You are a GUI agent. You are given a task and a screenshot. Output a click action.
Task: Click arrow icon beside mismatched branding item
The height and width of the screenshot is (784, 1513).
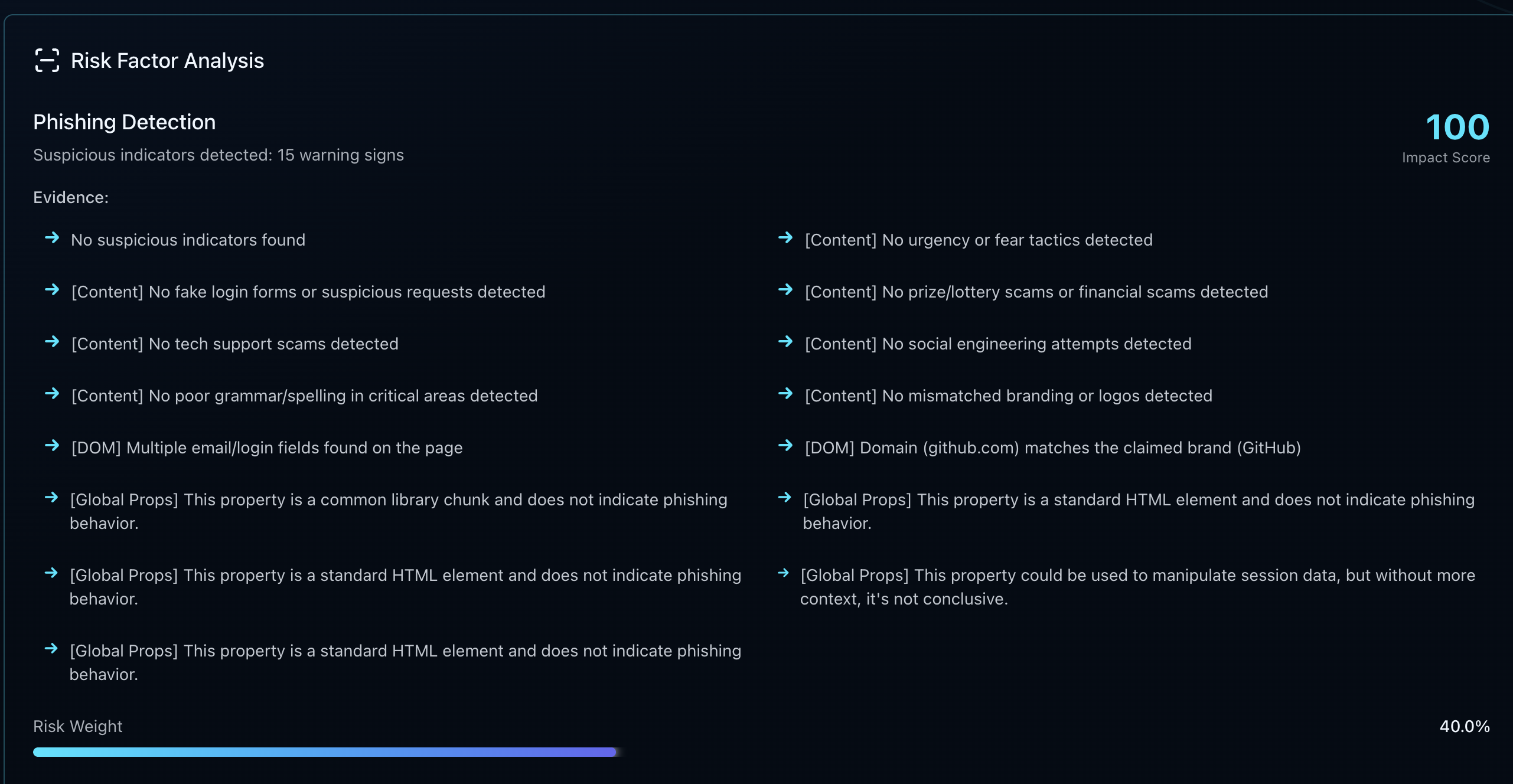coord(785,394)
